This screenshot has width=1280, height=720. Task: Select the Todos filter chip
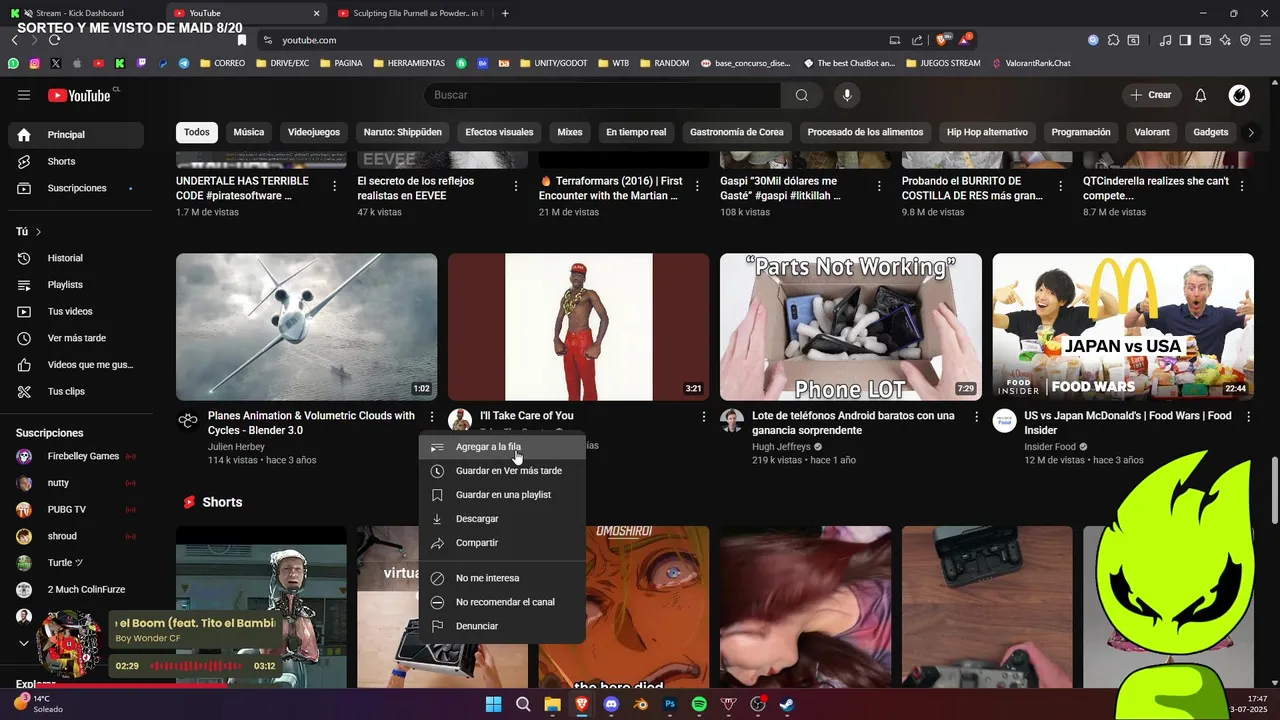click(197, 132)
